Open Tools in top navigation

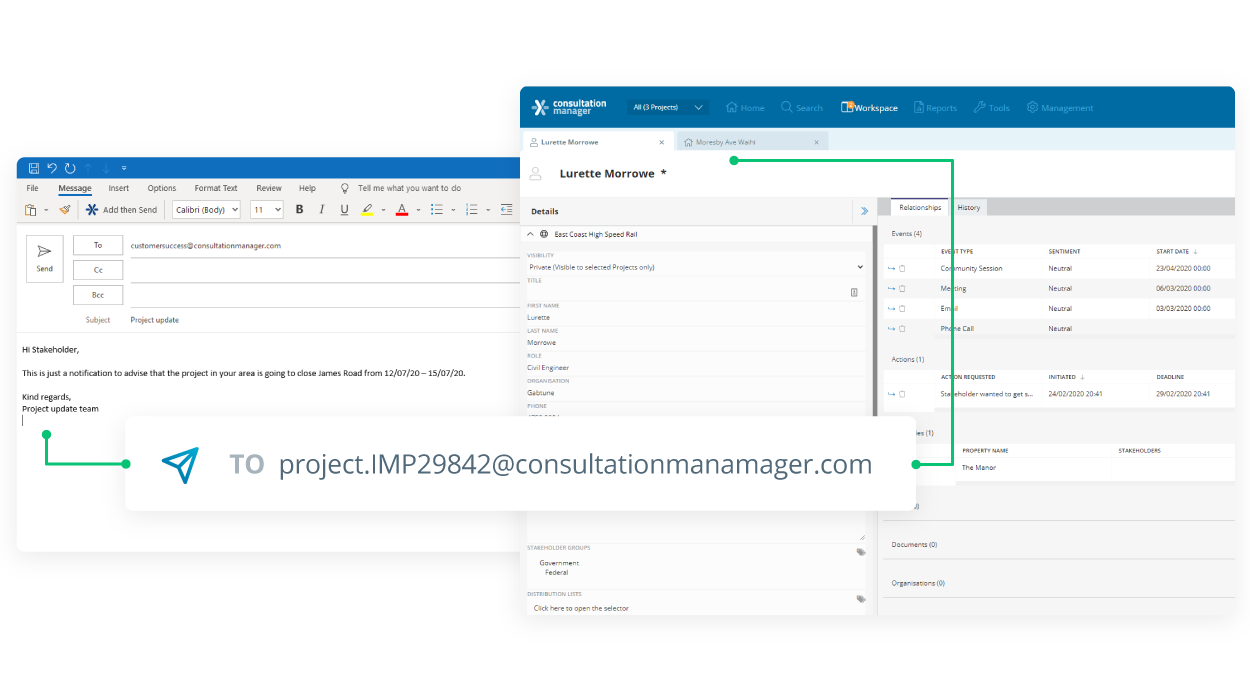point(991,107)
